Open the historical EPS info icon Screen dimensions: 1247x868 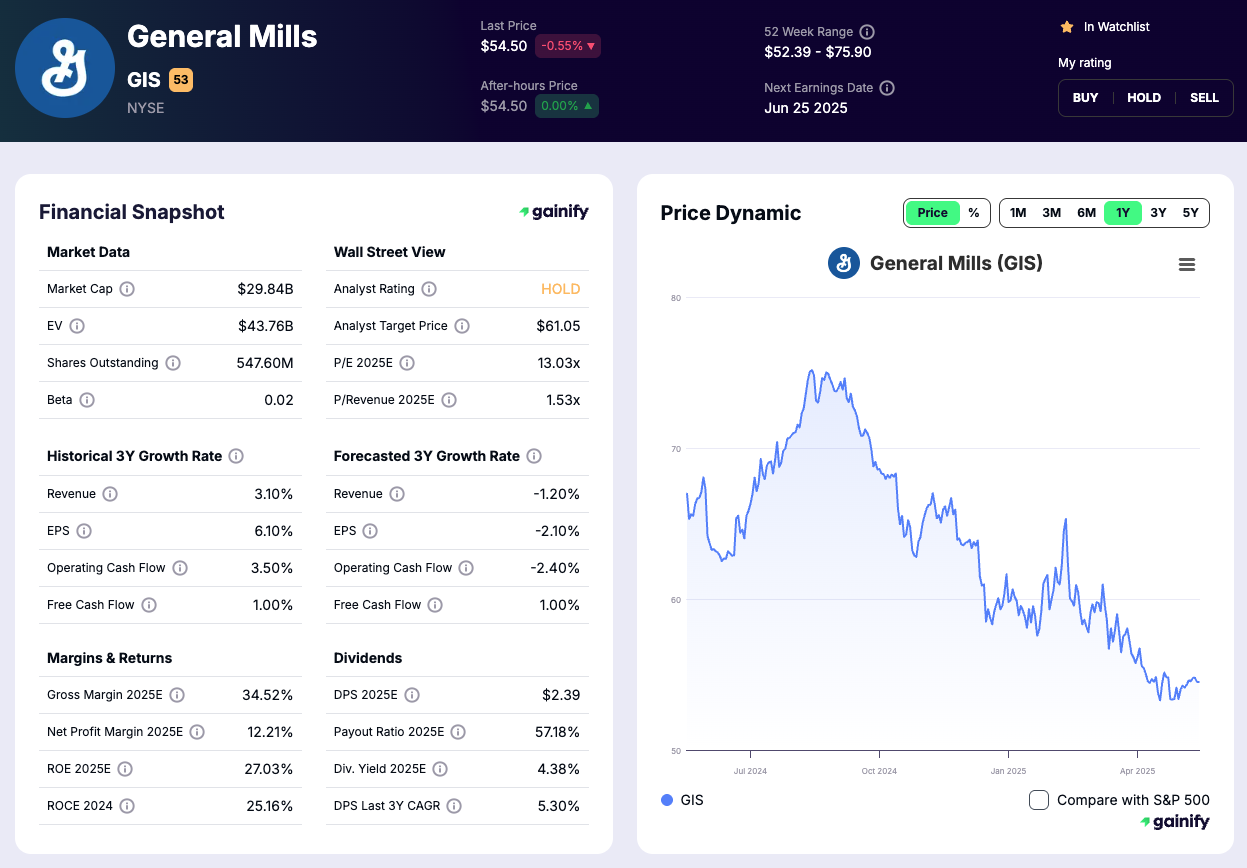(x=84, y=531)
